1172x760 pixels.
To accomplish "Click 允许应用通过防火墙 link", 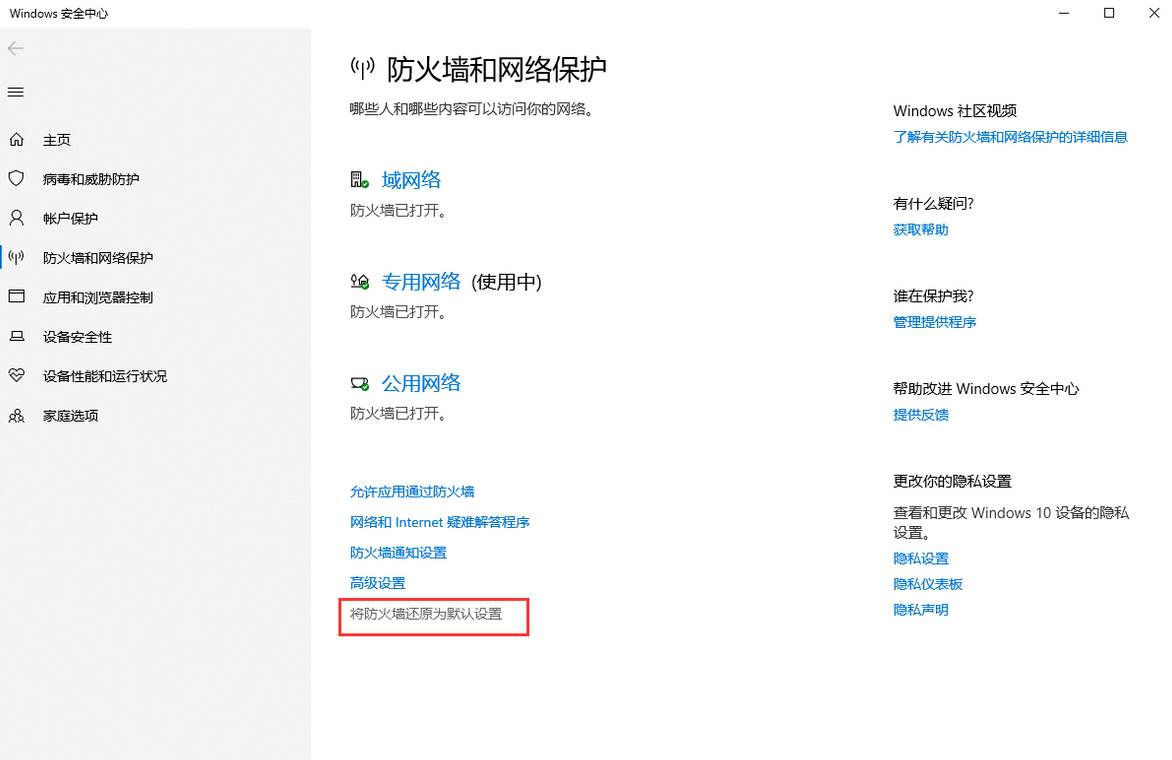I will (x=412, y=492).
